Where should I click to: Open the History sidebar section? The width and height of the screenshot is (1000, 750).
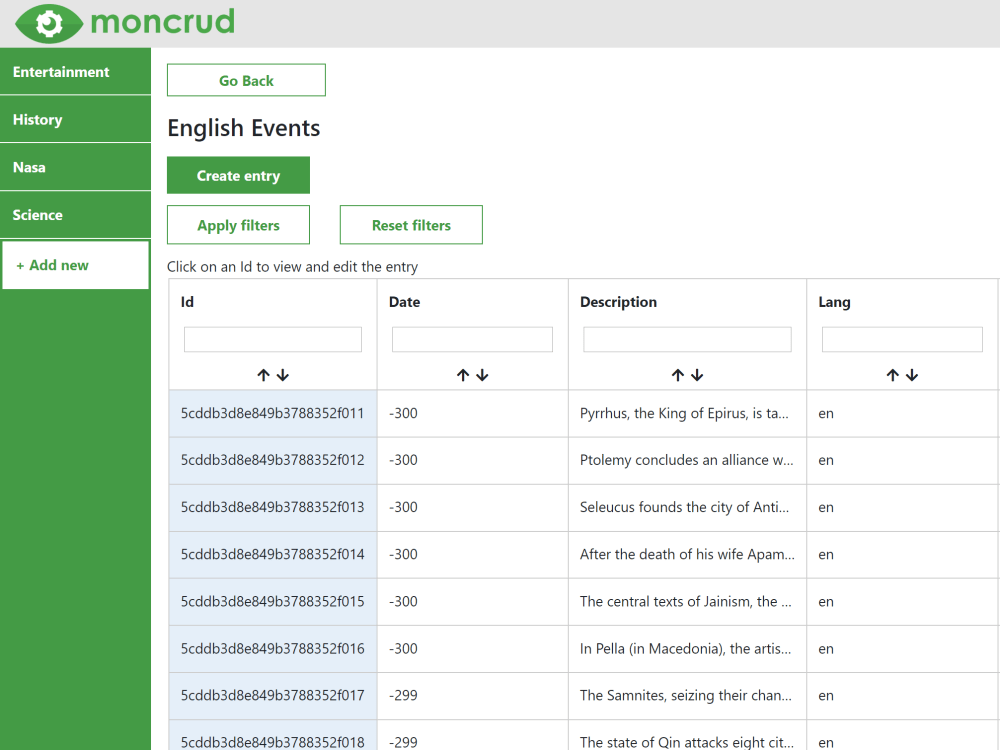(75, 119)
